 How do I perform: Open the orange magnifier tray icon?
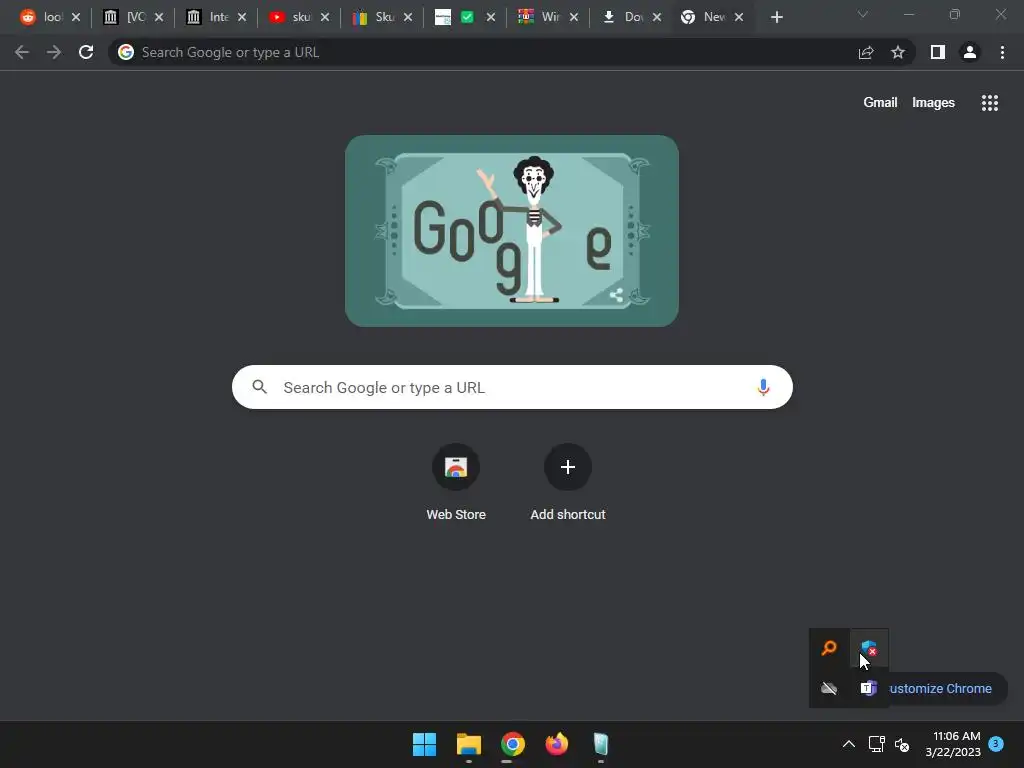tap(829, 648)
